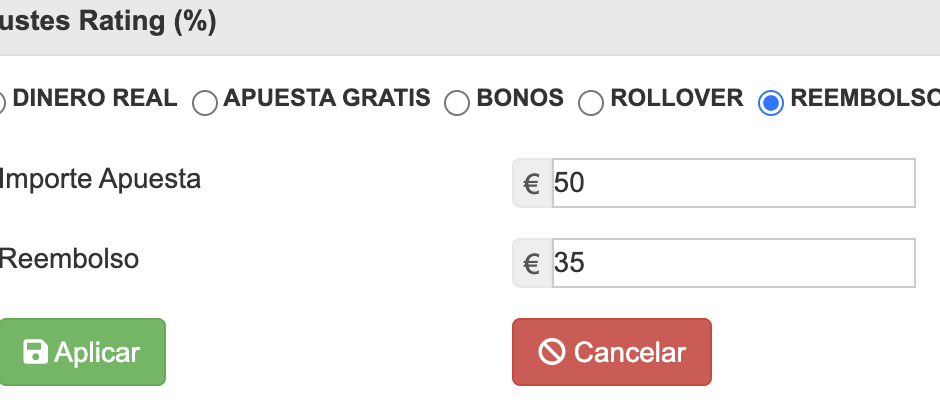Screen dimensions: 940x400
Task: Click the selected REEMBOLSO radio circle
Action: [x=771, y=103]
